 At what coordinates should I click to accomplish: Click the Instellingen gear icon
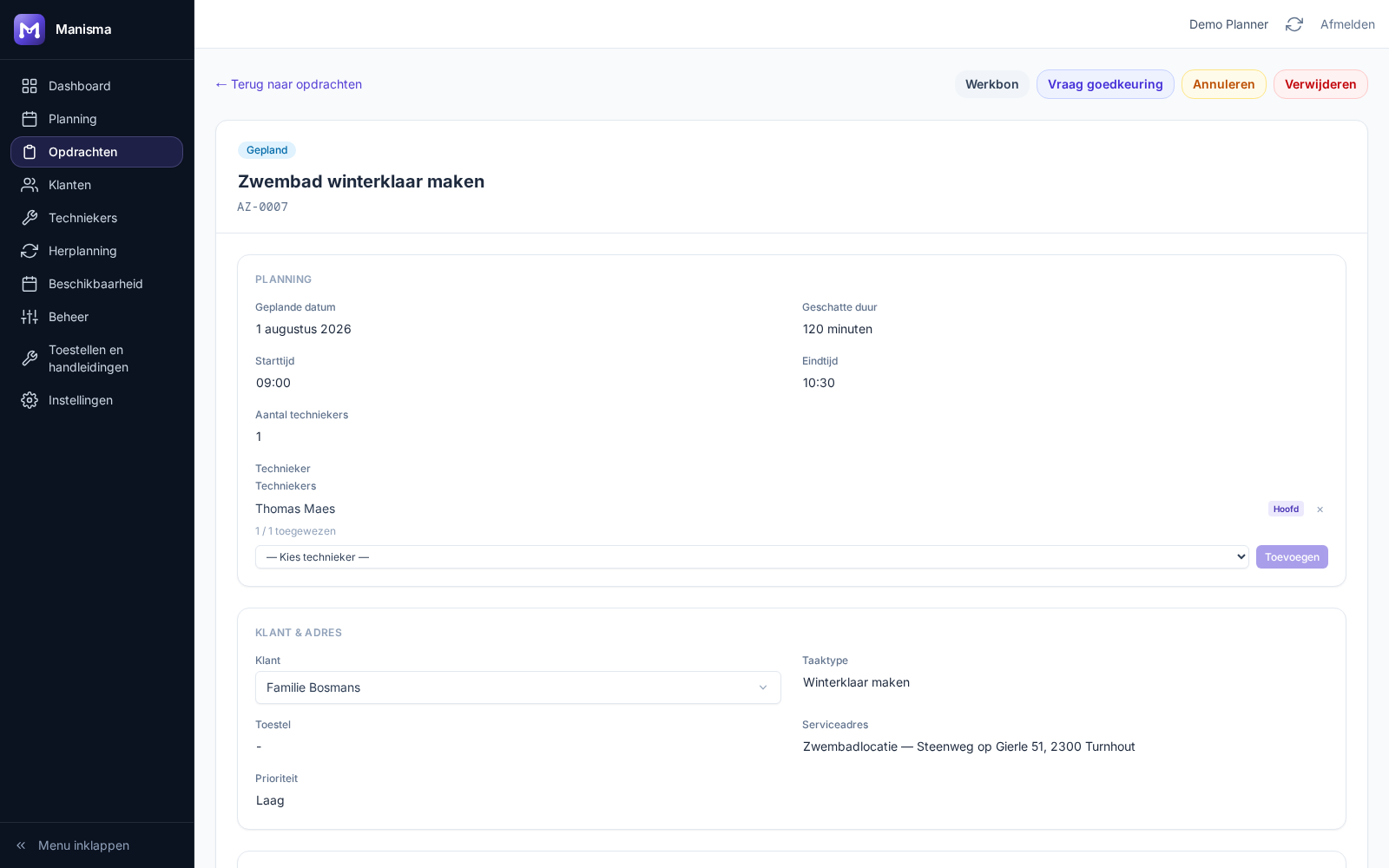(x=30, y=400)
